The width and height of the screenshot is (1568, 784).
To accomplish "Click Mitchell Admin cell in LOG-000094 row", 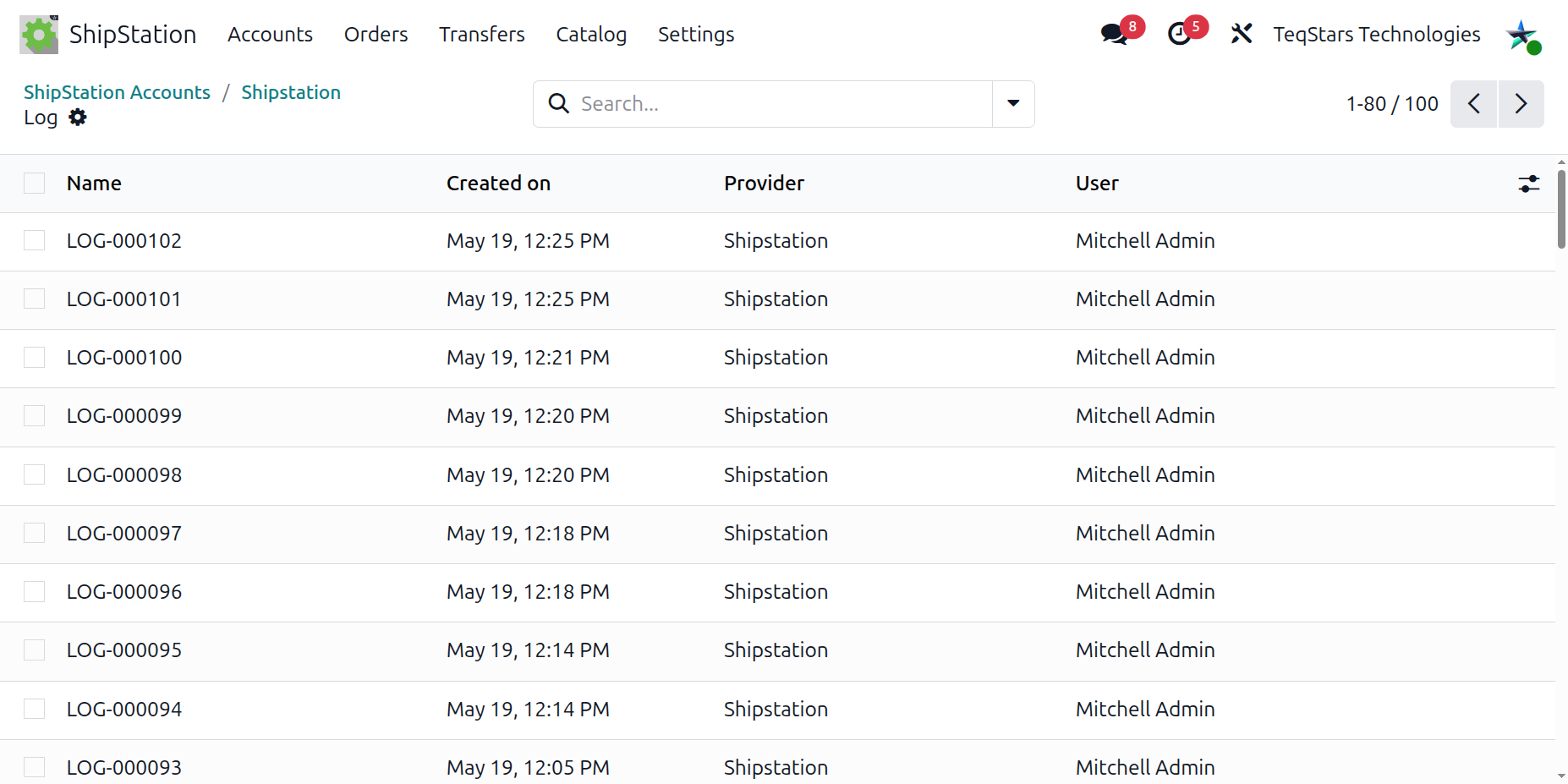I will (x=1145, y=710).
